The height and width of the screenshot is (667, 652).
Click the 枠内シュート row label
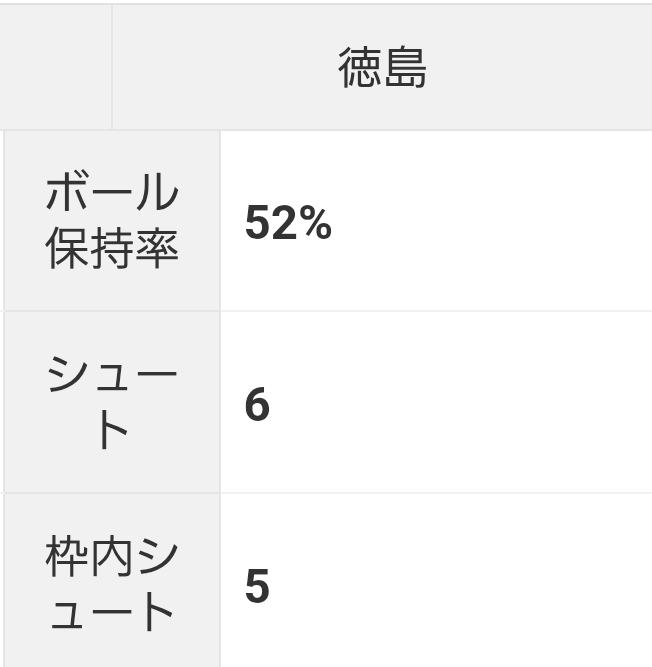click(x=112, y=585)
